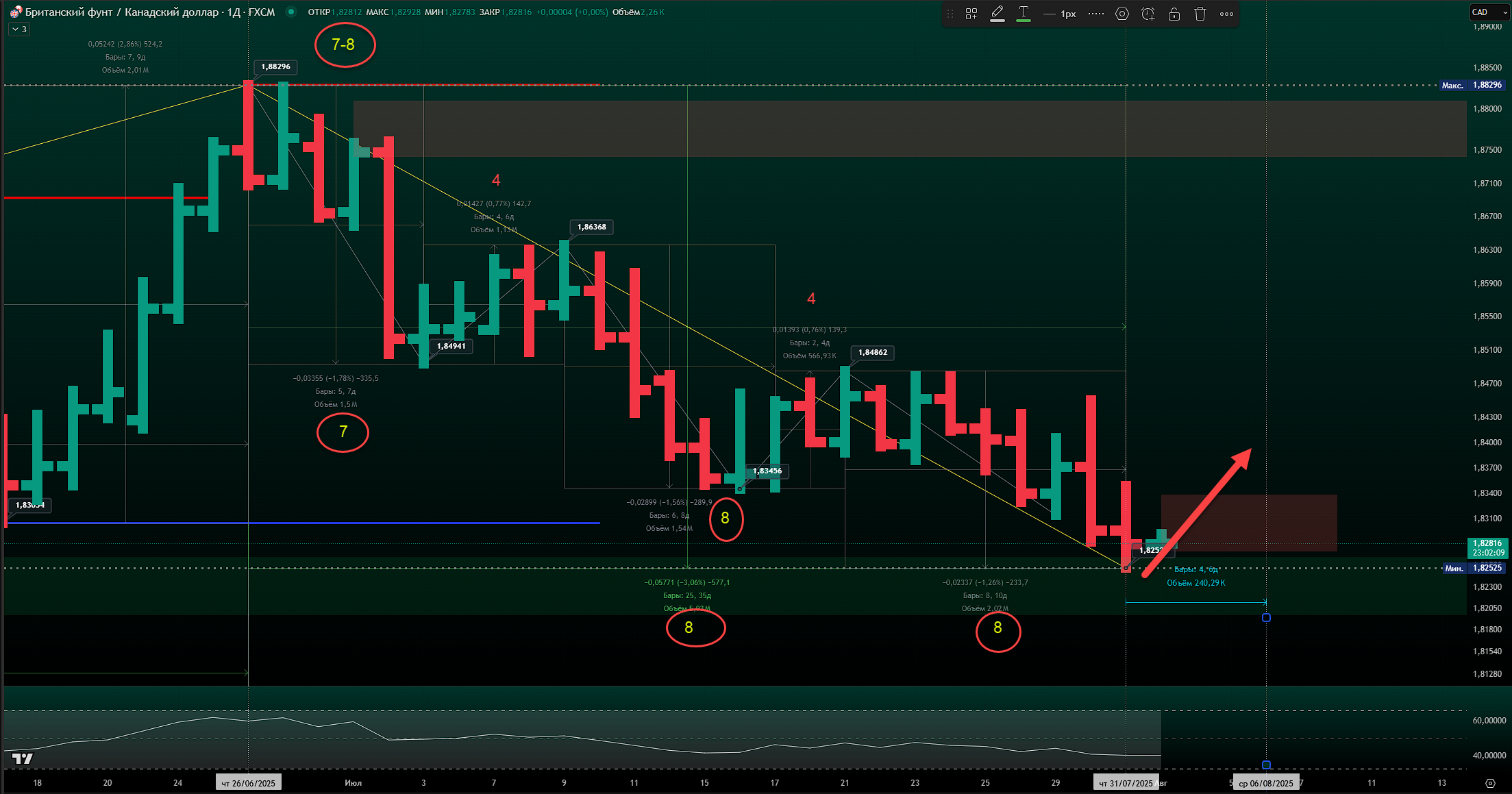Open more options via the three dots
Image resolution: width=1512 pixels, height=794 pixels.
(x=1226, y=14)
